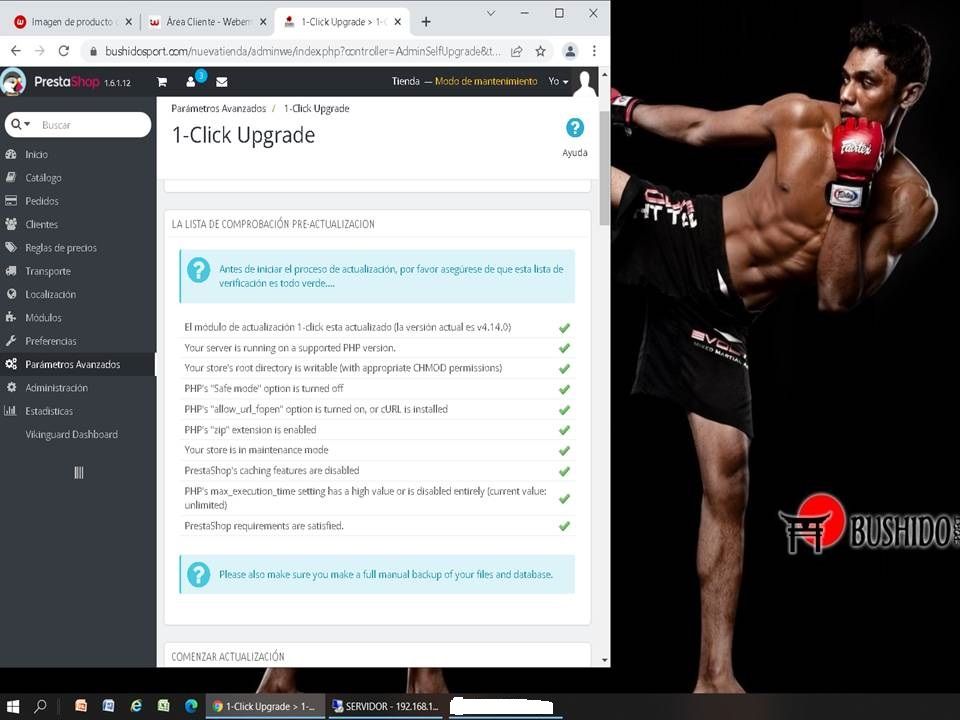Close the Imagen de producto tab
This screenshot has height=720, width=960.
[x=129, y=22]
